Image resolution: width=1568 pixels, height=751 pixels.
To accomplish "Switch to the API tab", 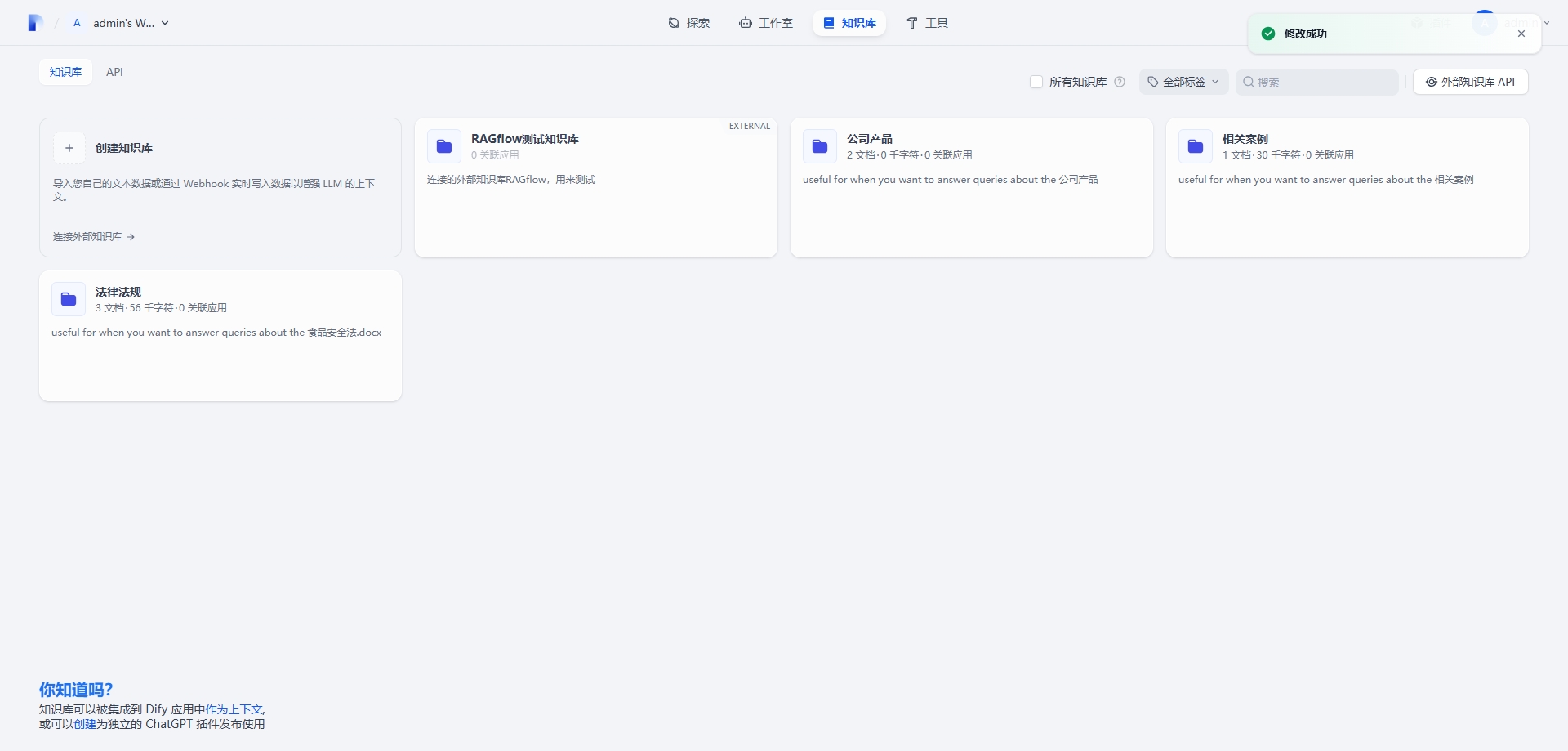I will click(x=114, y=72).
